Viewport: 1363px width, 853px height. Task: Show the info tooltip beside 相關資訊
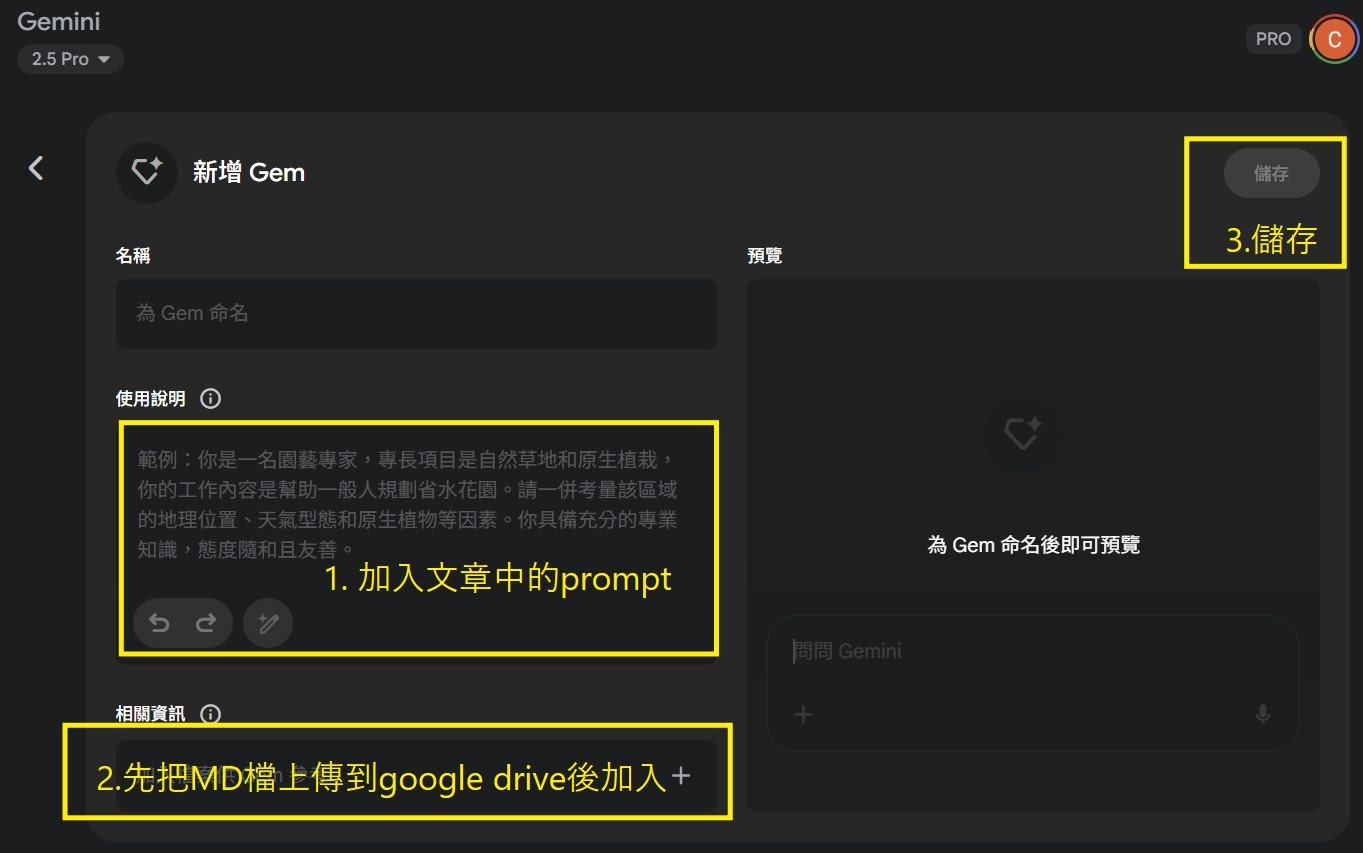tap(210, 714)
